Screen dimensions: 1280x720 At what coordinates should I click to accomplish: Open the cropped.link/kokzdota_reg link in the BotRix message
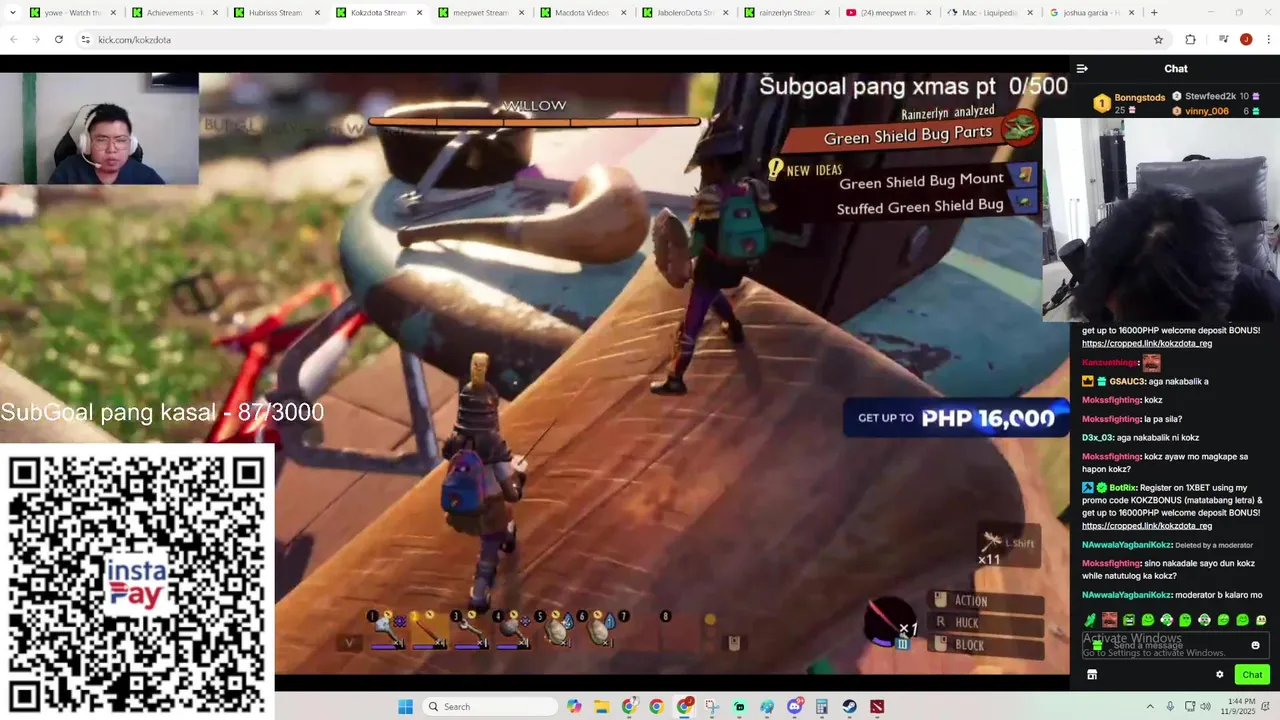pyautogui.click(x=1147, y=526)
